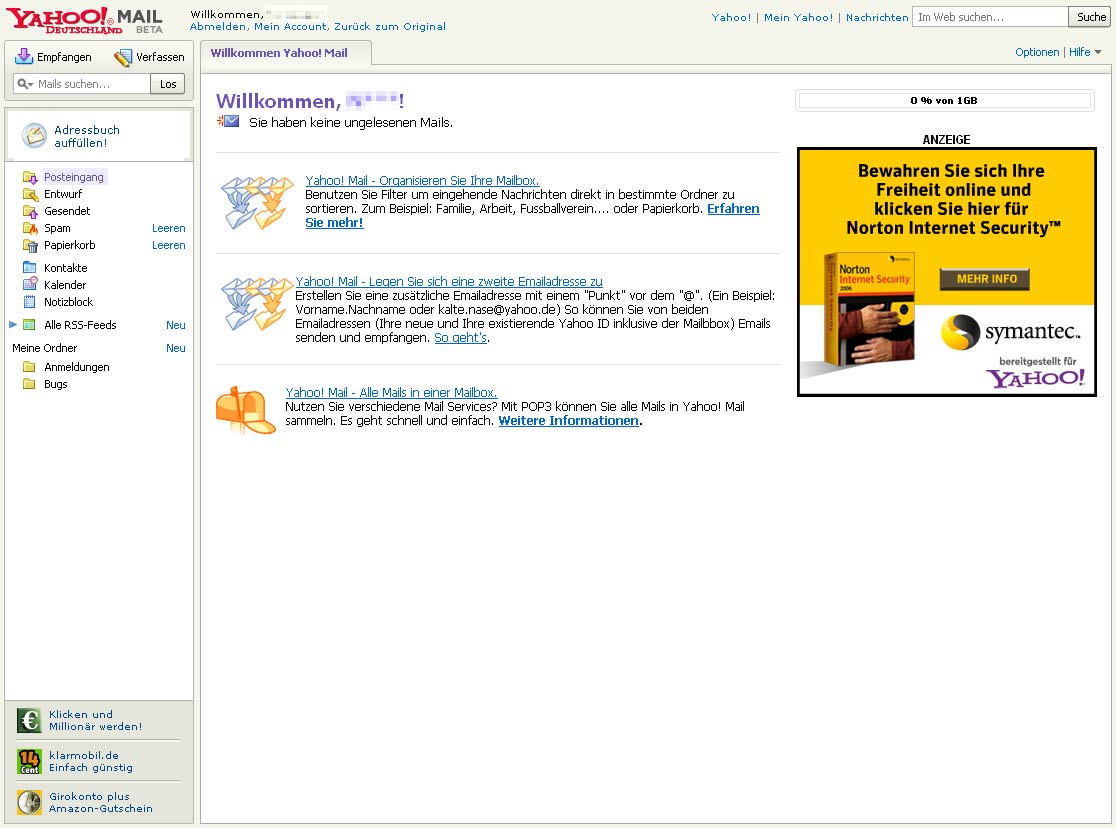The image size is (1116, 828).
Task: Click the Euro sign ad icon
Action: click(x=29, y=720)
